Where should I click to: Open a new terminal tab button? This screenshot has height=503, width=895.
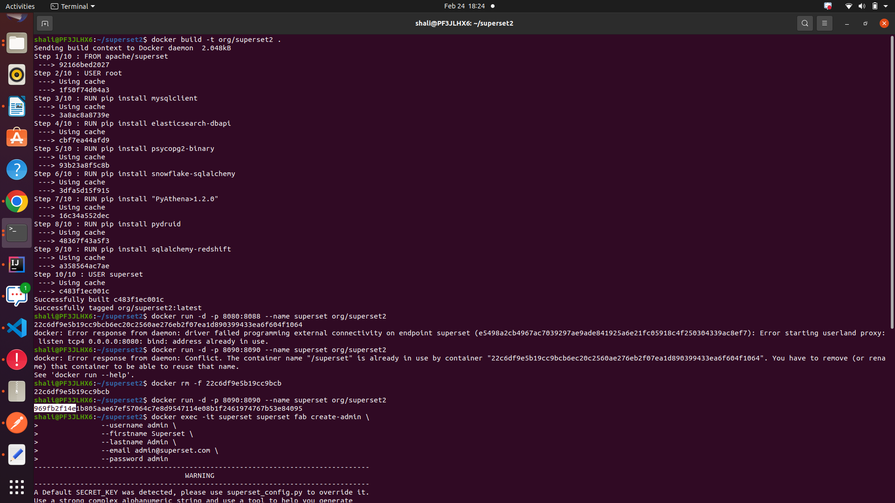pos(45,23)
